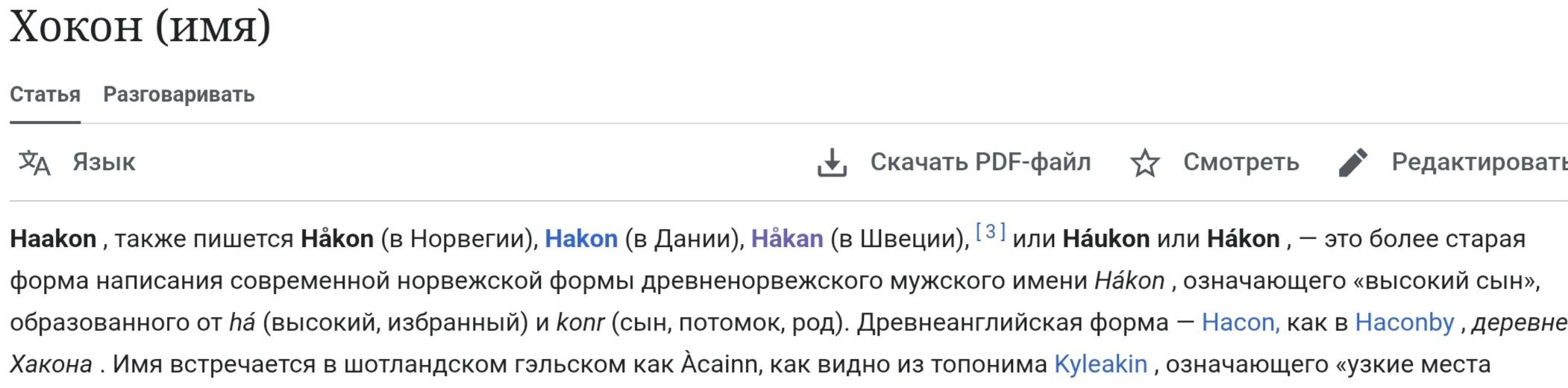Click Скачать PDF-файл text
The height and width of the screenshot is (388, 1568).
[980, 162]
